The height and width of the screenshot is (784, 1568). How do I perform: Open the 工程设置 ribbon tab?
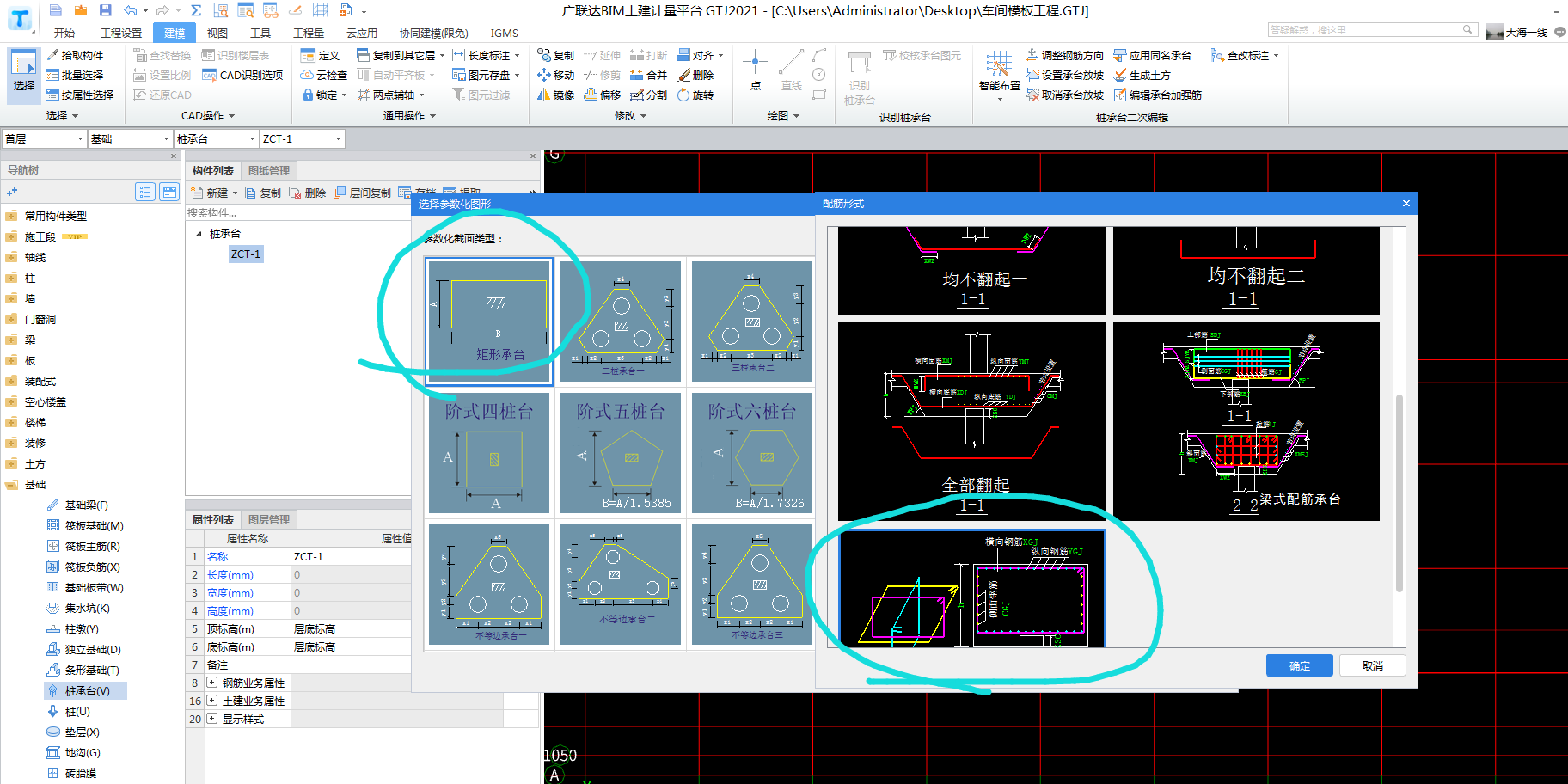pos(121,33)
